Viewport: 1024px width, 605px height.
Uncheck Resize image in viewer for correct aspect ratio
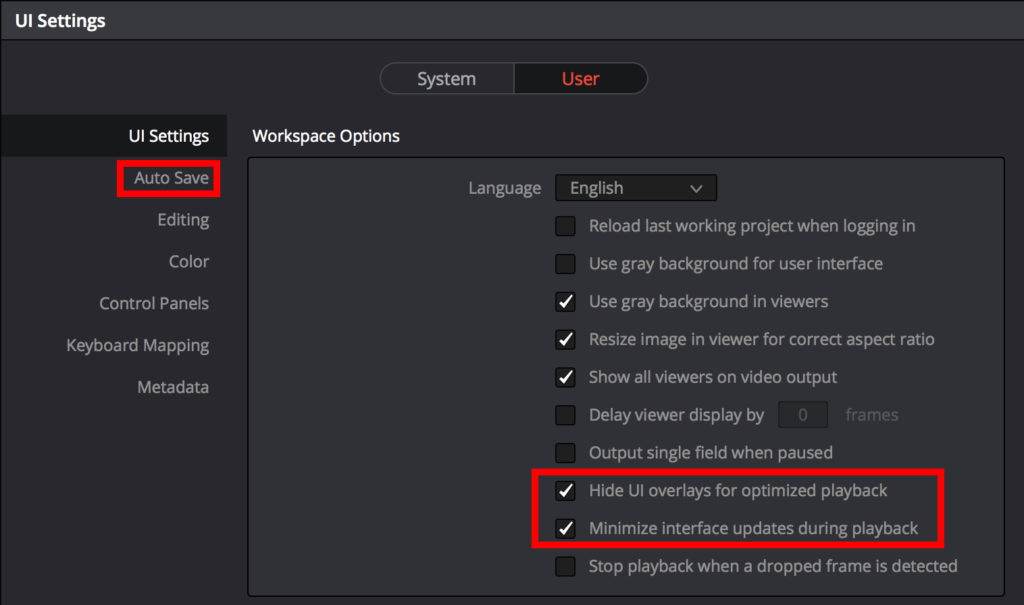[x=566, y=340]
